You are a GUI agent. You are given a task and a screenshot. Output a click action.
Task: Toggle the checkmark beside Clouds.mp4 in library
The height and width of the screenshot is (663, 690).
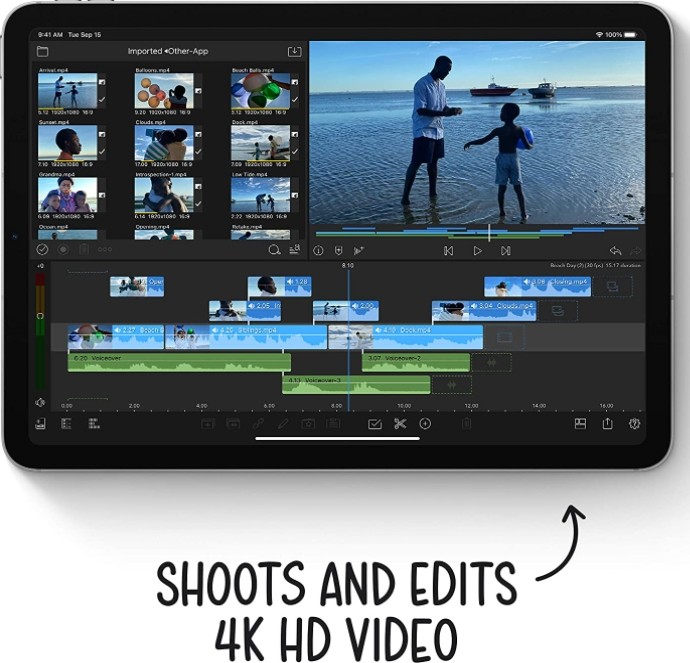tap(198, 151)
